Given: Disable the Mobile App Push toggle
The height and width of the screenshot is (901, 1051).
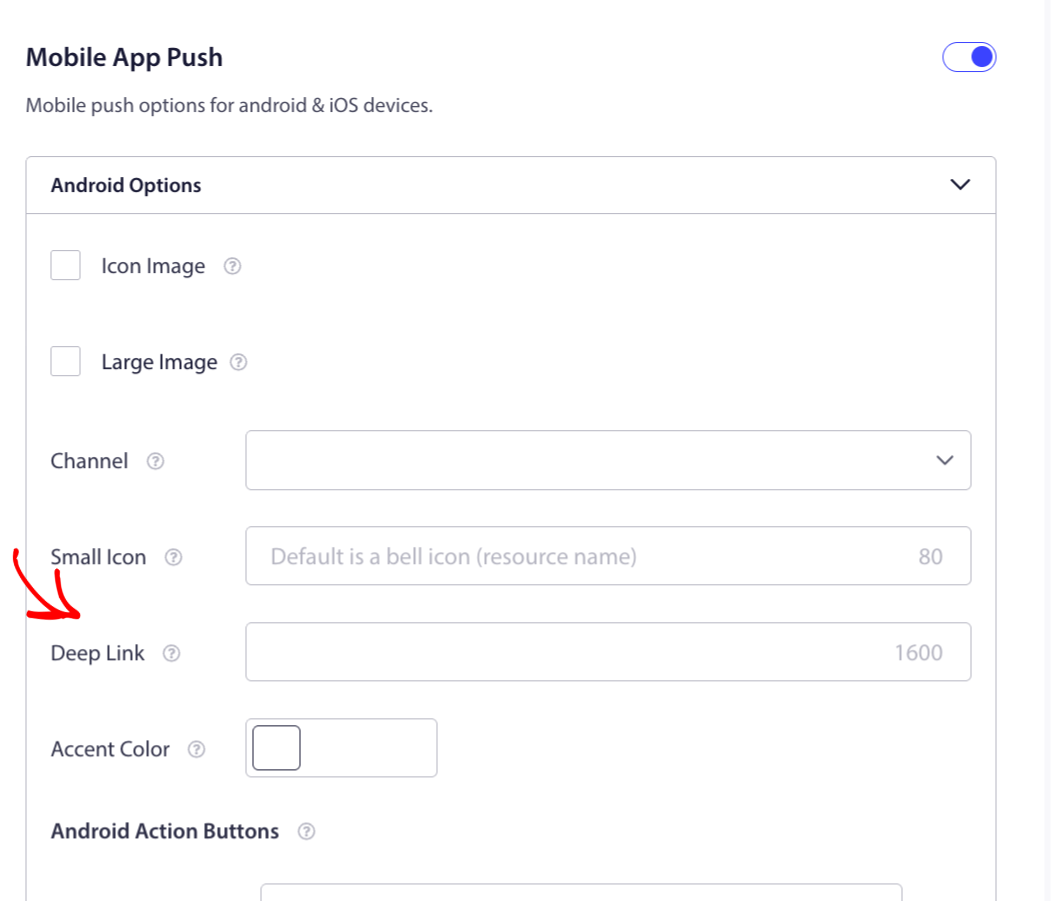Looking at the screenshot, I should pos(969,57).
